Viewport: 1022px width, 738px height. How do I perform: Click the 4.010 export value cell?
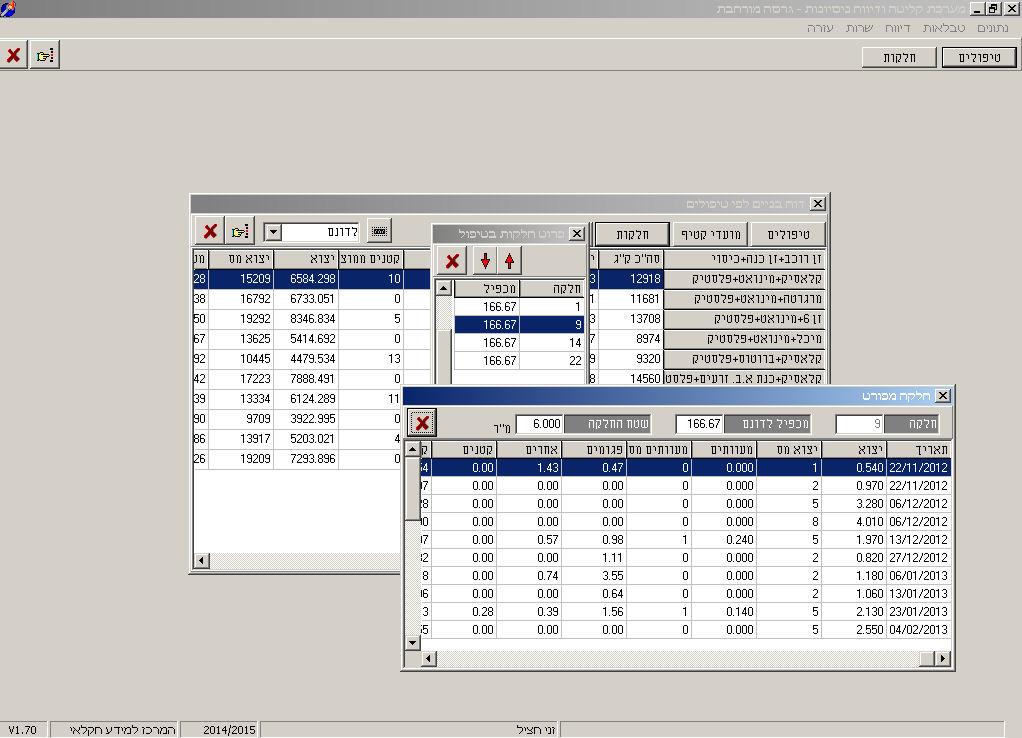pos(854,522)
